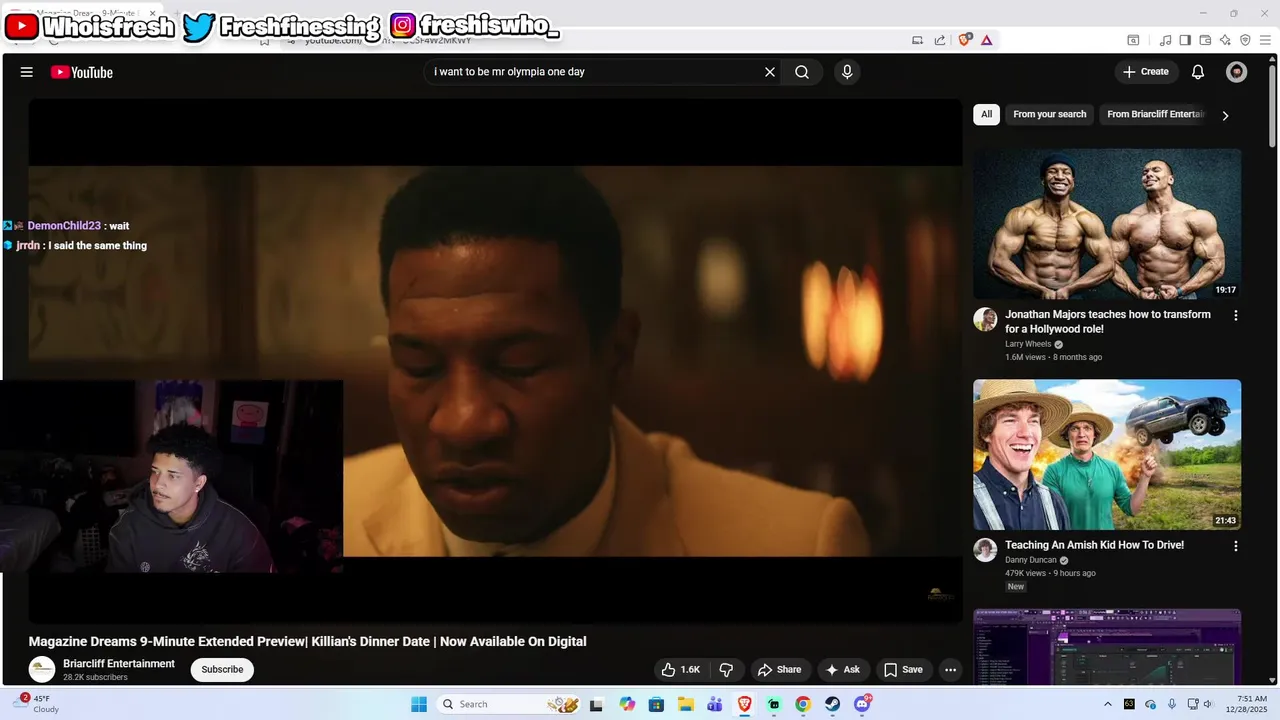
Task: Open the Brave Wallet icon
Action: click(x=1205, y=40)
